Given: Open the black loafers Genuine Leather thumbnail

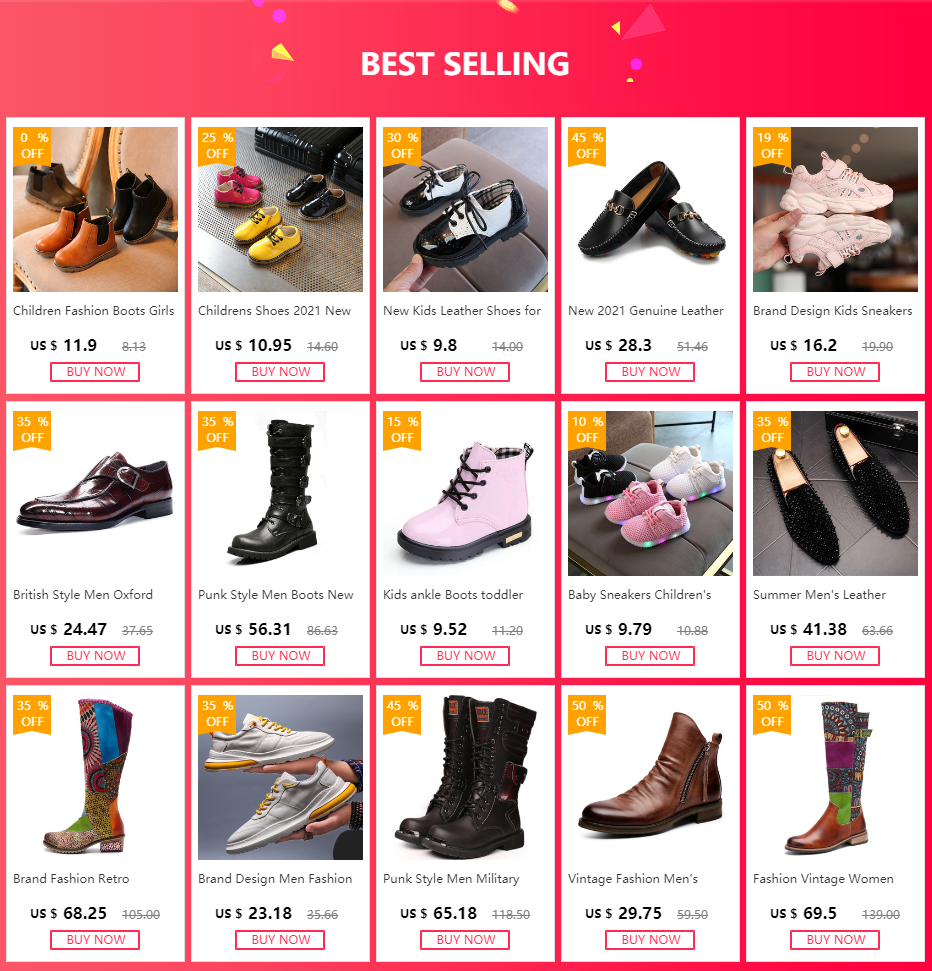Looking at the screenshot, I should click(x=650, y=209).
